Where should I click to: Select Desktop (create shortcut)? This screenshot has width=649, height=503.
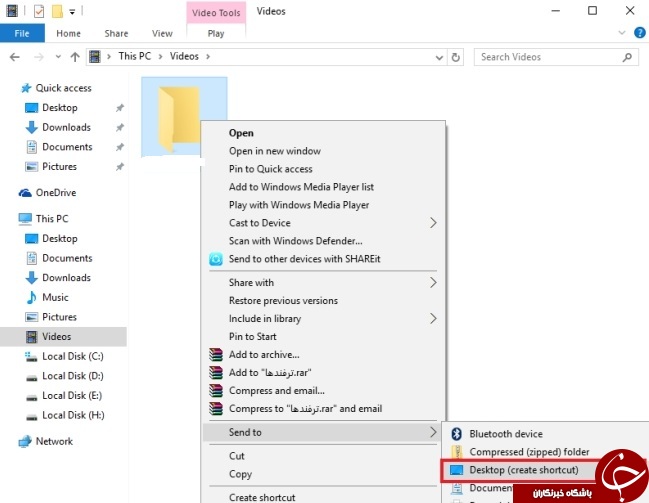(x=524, y=470)
